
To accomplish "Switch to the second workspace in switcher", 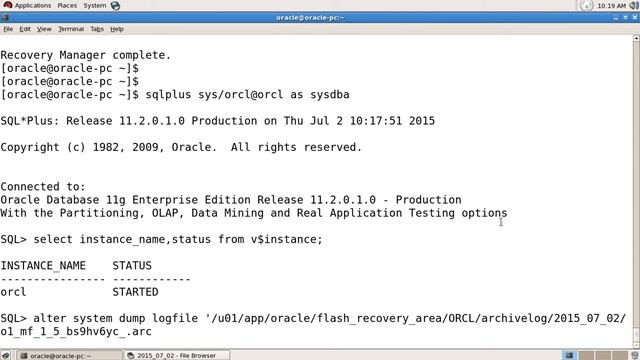I will pyautogui.click(x=587, y=356).
